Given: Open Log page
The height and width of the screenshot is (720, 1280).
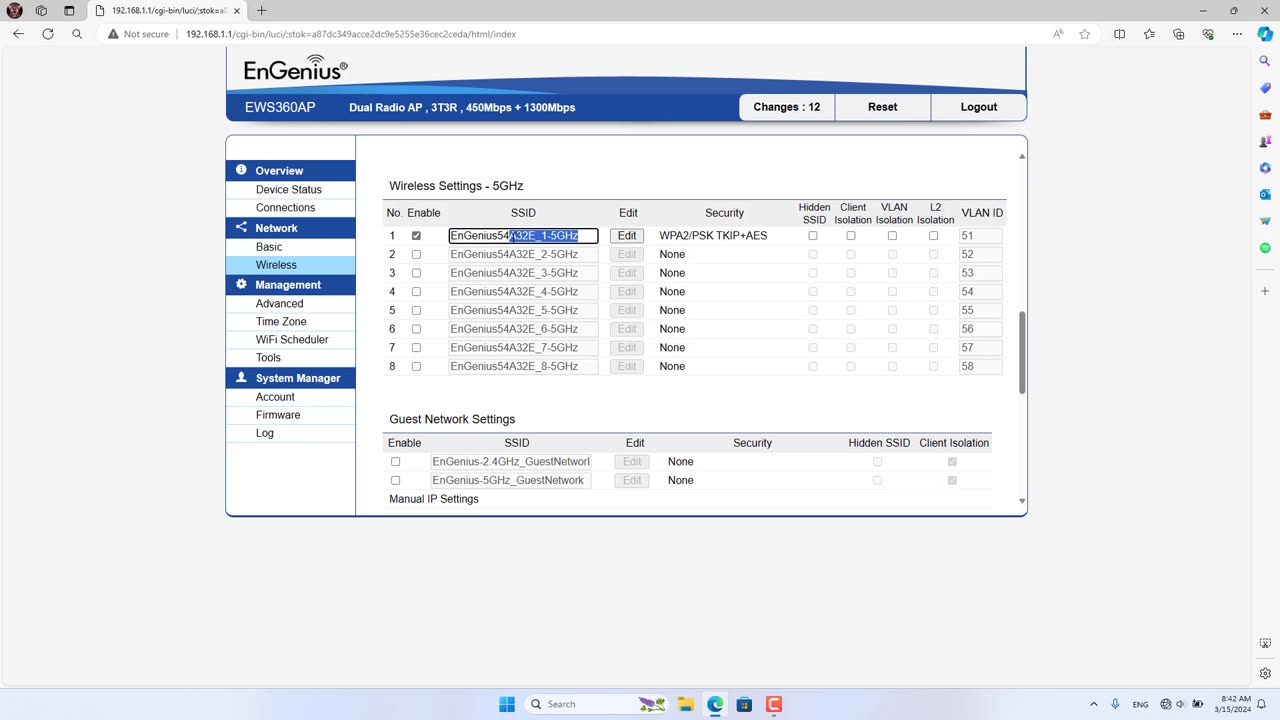Looking at the screenshot, I should point(264,433).
